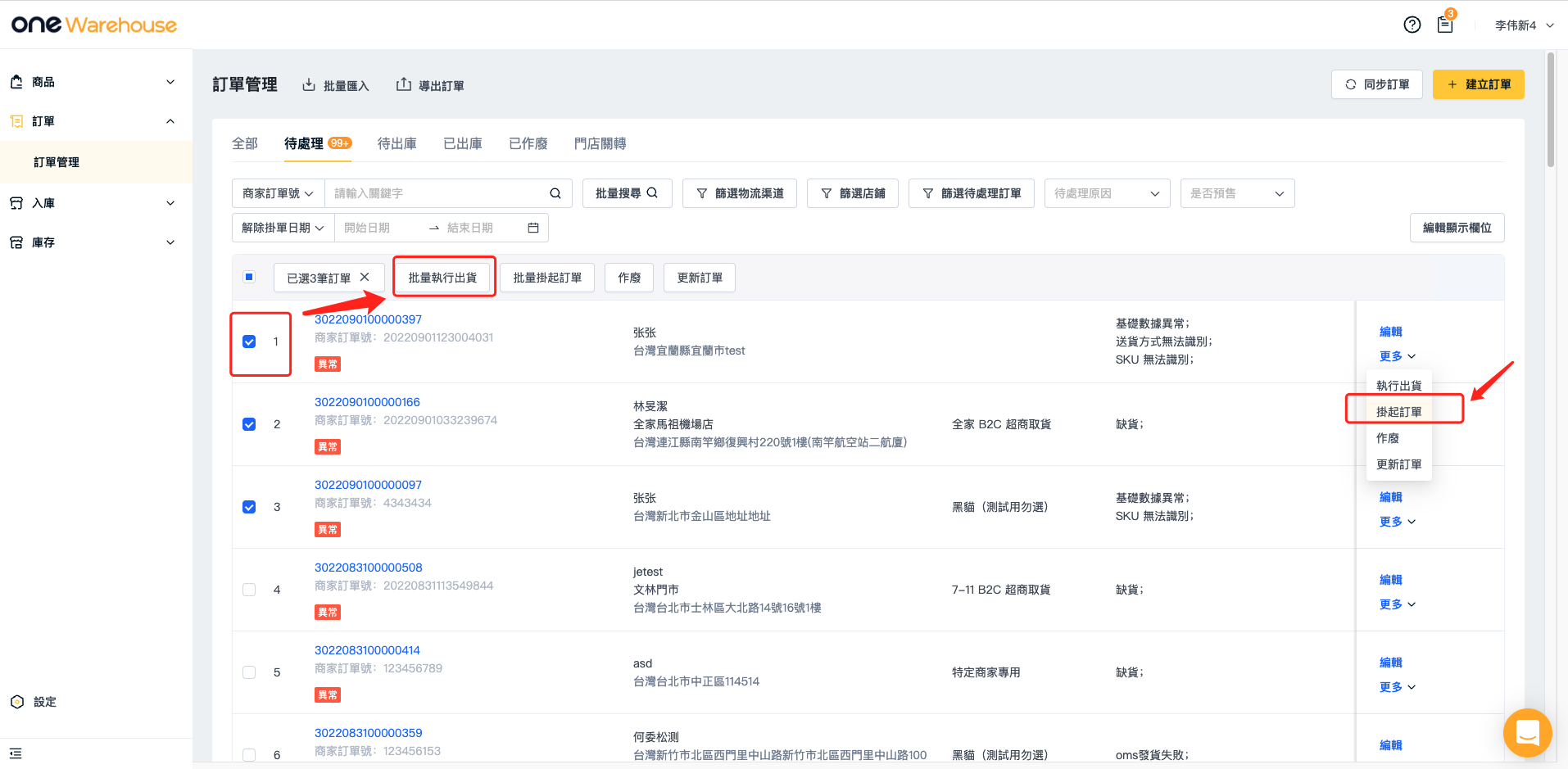This screenshot has height=769, width=1568.
Task: Switch to the 門店關轉 tab
Action: tap(600, 143)
